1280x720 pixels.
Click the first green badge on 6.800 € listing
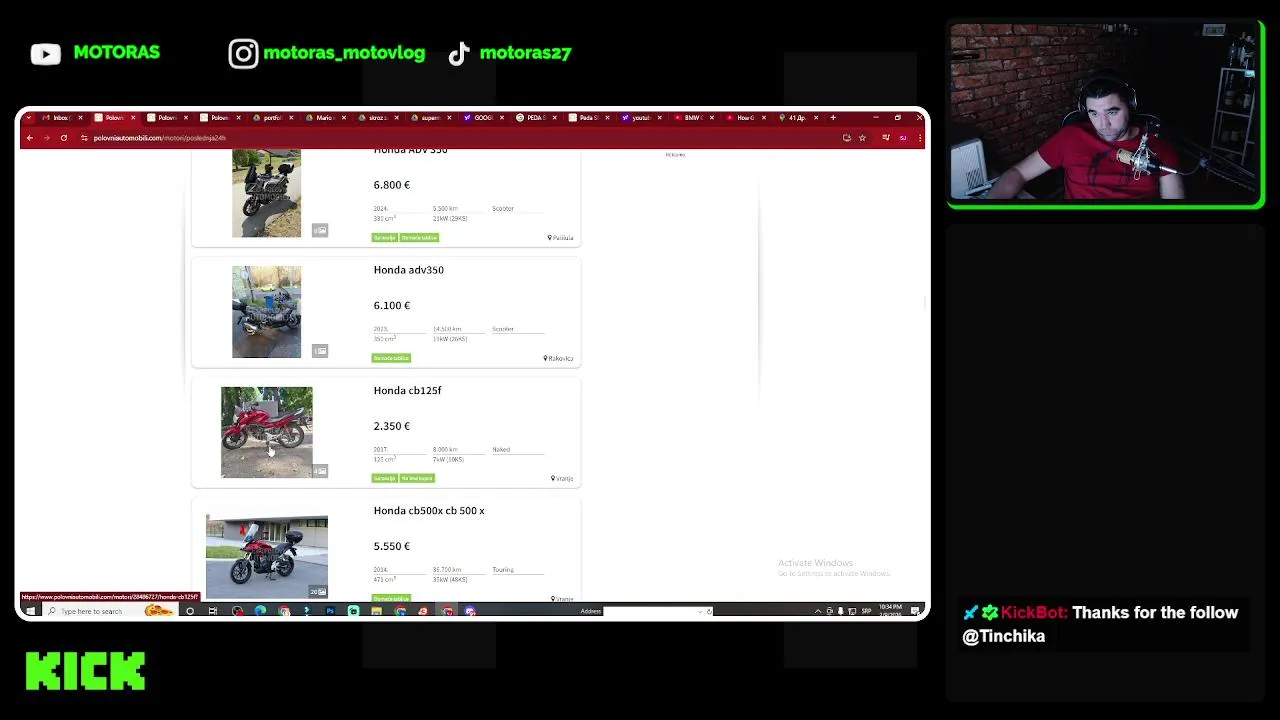click(x=385, y=238)
